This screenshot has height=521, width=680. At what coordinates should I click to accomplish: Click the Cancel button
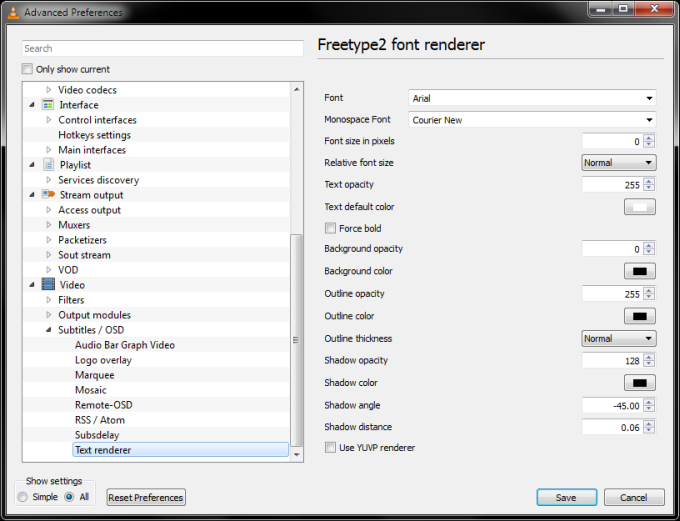(x=634, y=497)
